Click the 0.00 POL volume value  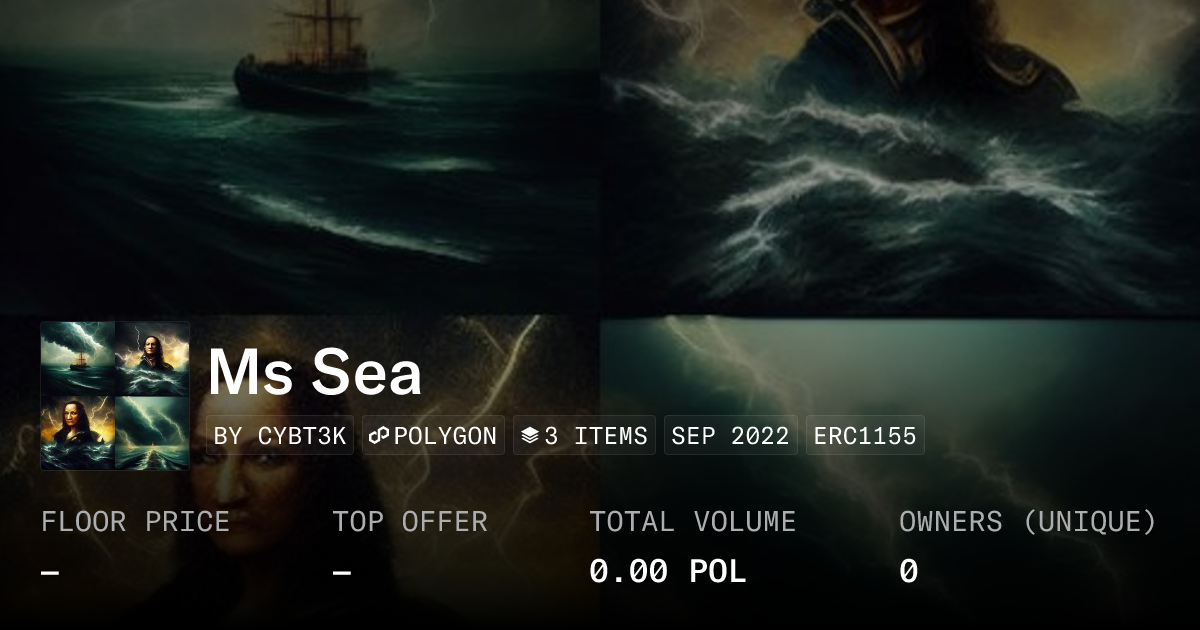click(x=667, y=572)
